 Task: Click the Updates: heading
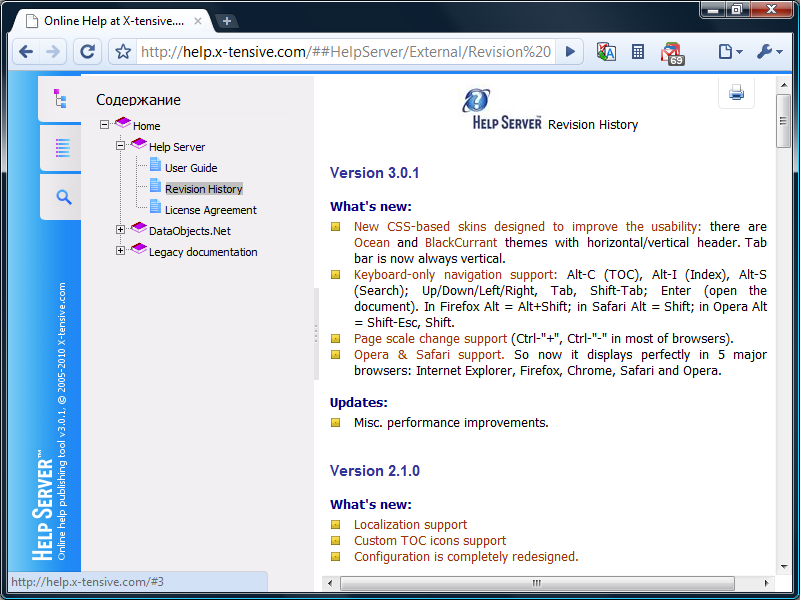pyautogui.click(x=359, y=403)
